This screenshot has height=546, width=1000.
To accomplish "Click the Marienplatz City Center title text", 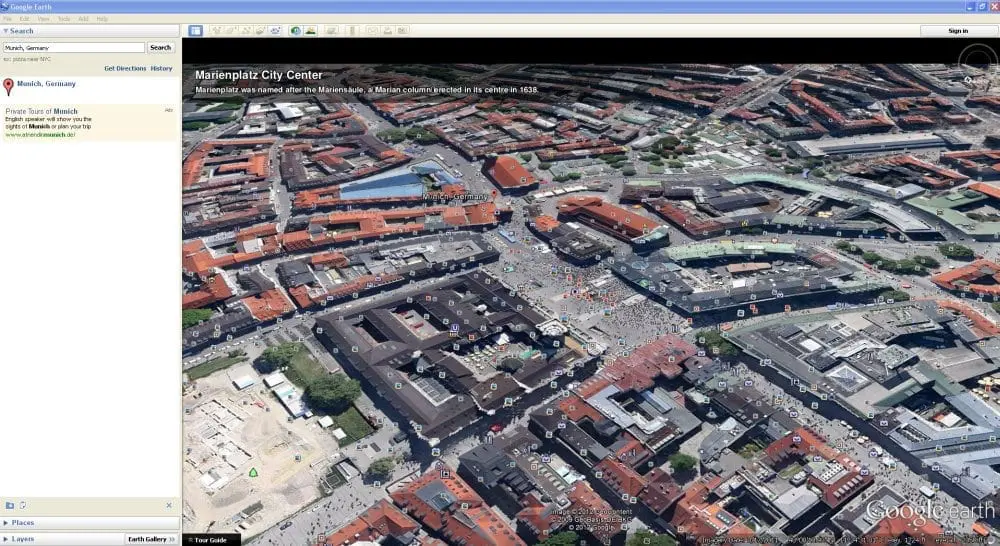I will coord(259,75).
